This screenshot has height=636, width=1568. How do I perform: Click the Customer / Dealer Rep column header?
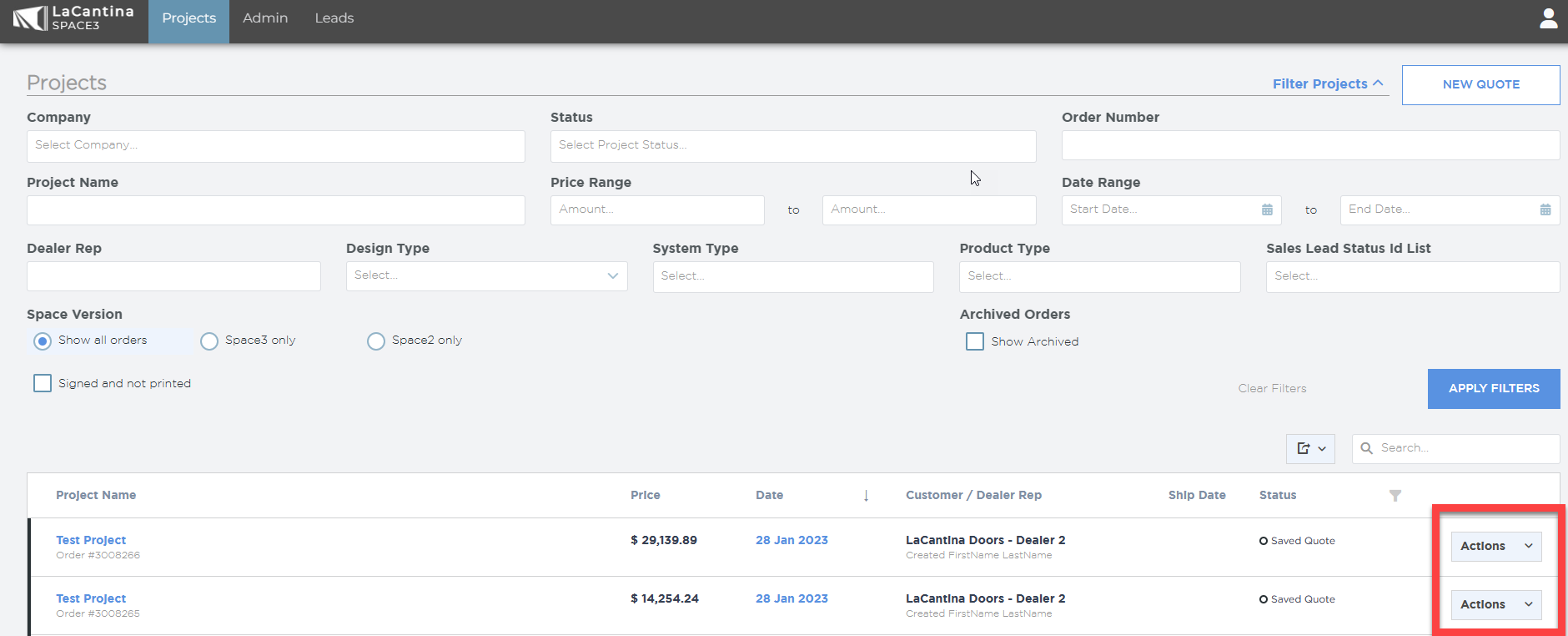click(x=973, y=496)
